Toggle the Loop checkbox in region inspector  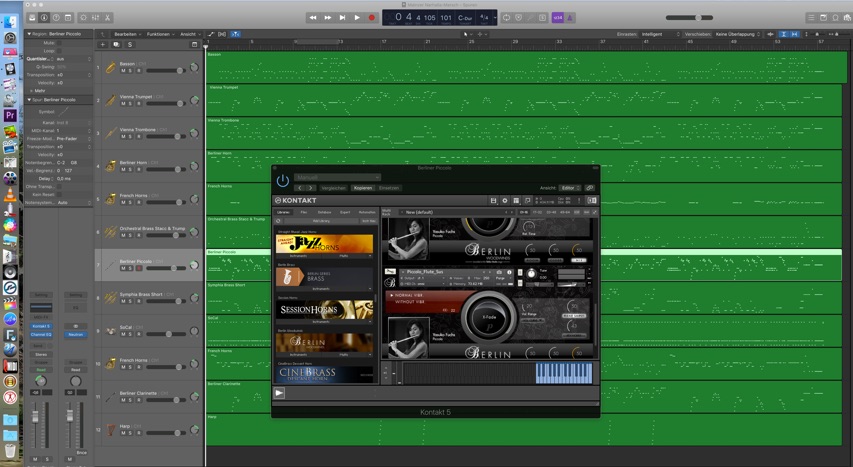(60, 51)
